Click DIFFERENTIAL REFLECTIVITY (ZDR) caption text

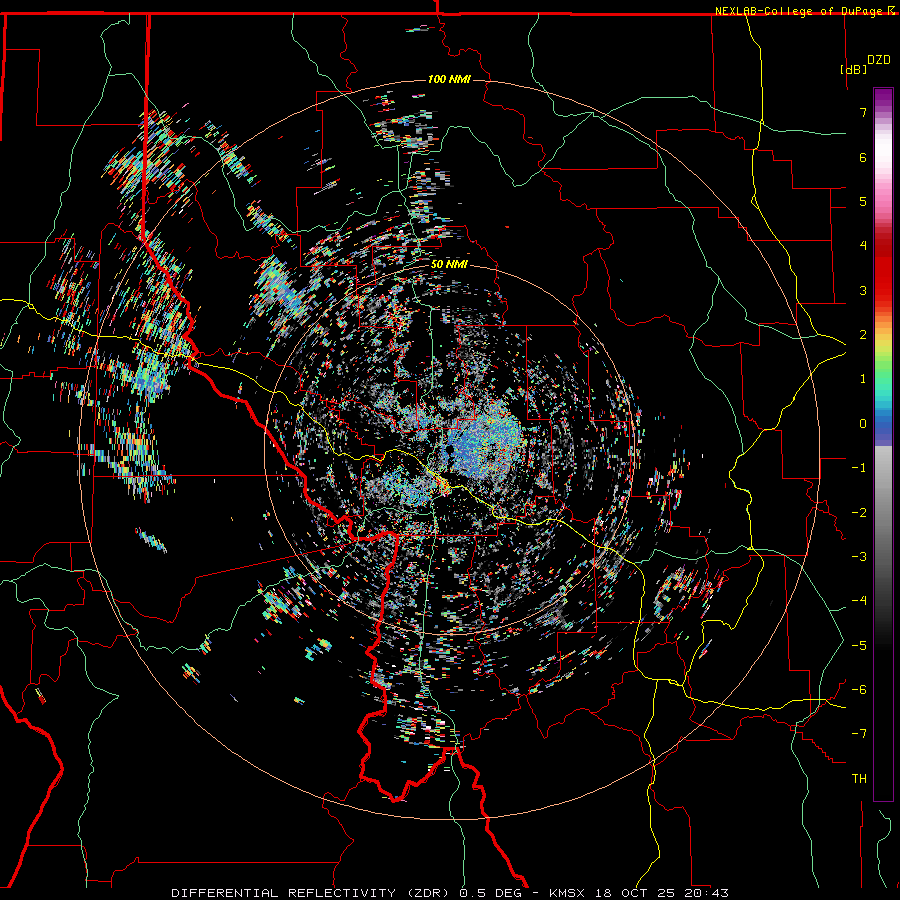coord(312,893)
